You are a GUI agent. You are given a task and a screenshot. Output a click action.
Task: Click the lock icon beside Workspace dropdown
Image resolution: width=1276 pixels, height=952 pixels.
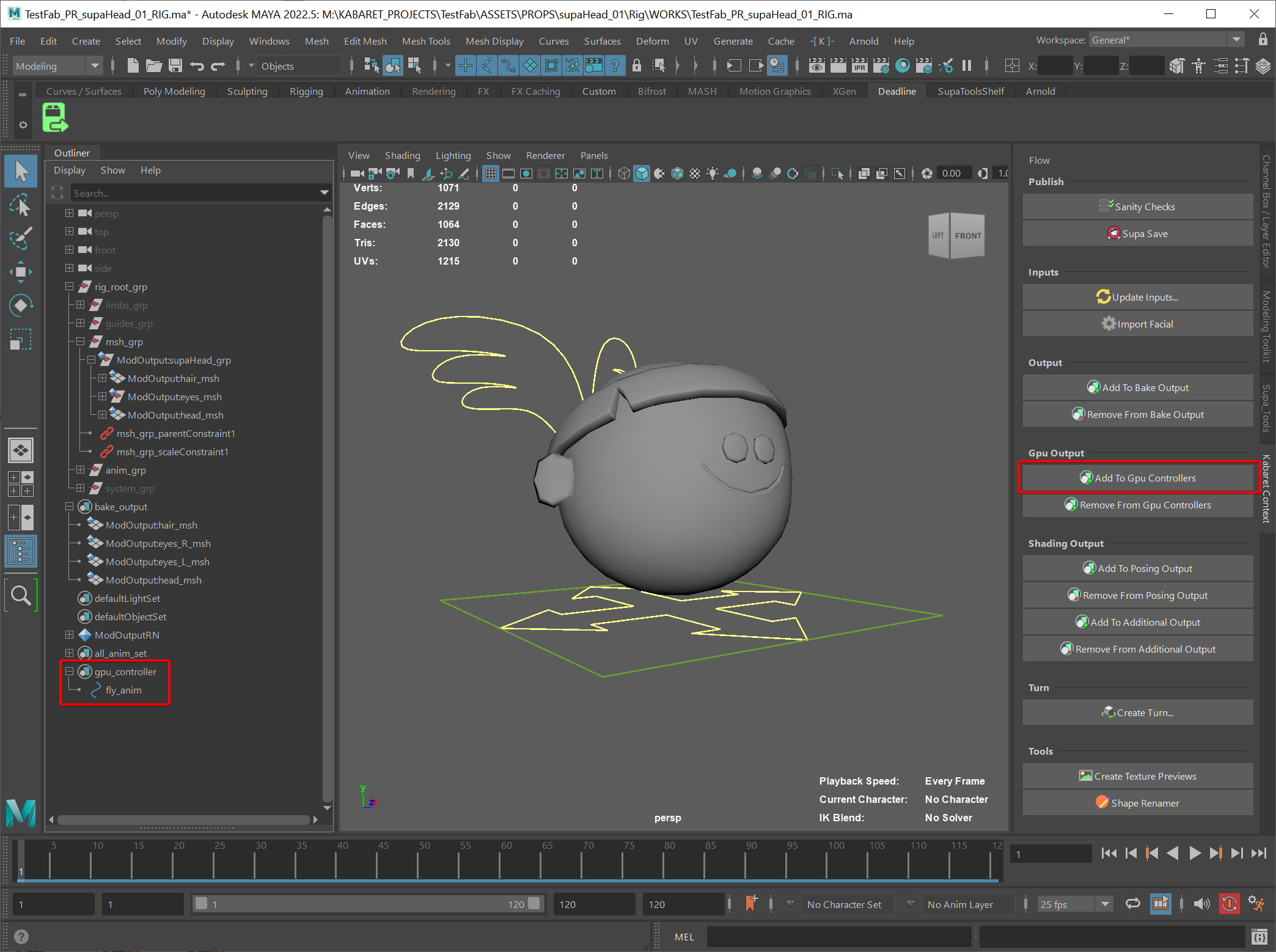(1263, 40)
